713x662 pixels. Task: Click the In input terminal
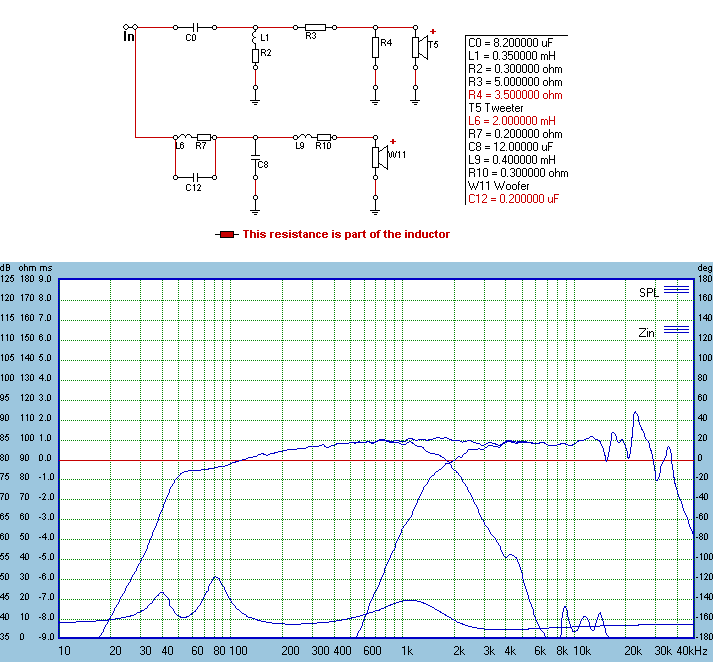click(128, 37)
